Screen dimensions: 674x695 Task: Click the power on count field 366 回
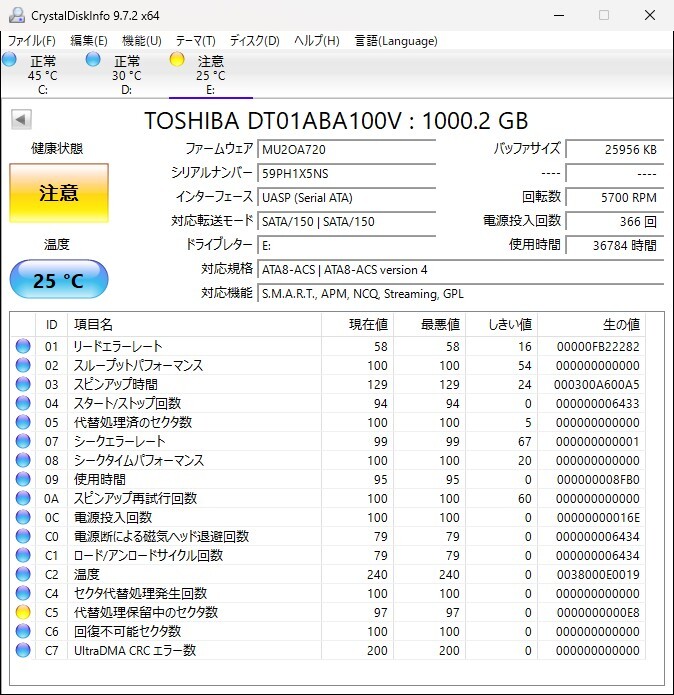pos(615,221)
